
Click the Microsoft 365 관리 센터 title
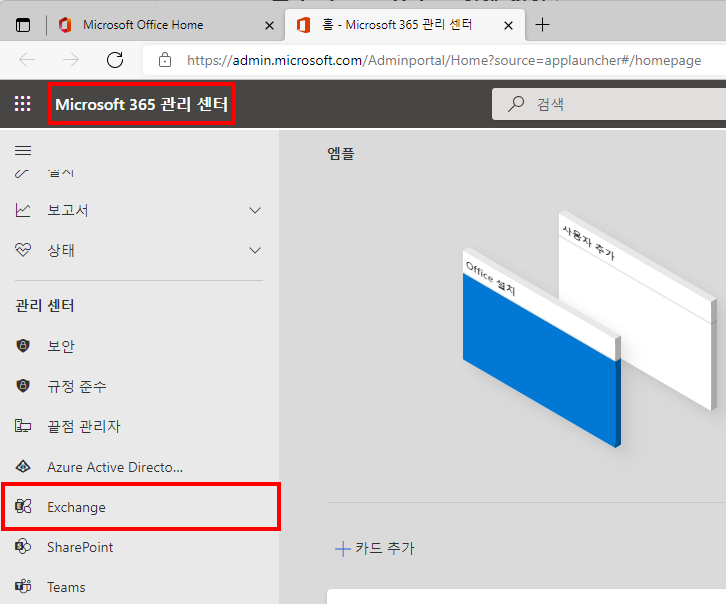point(142,104)
